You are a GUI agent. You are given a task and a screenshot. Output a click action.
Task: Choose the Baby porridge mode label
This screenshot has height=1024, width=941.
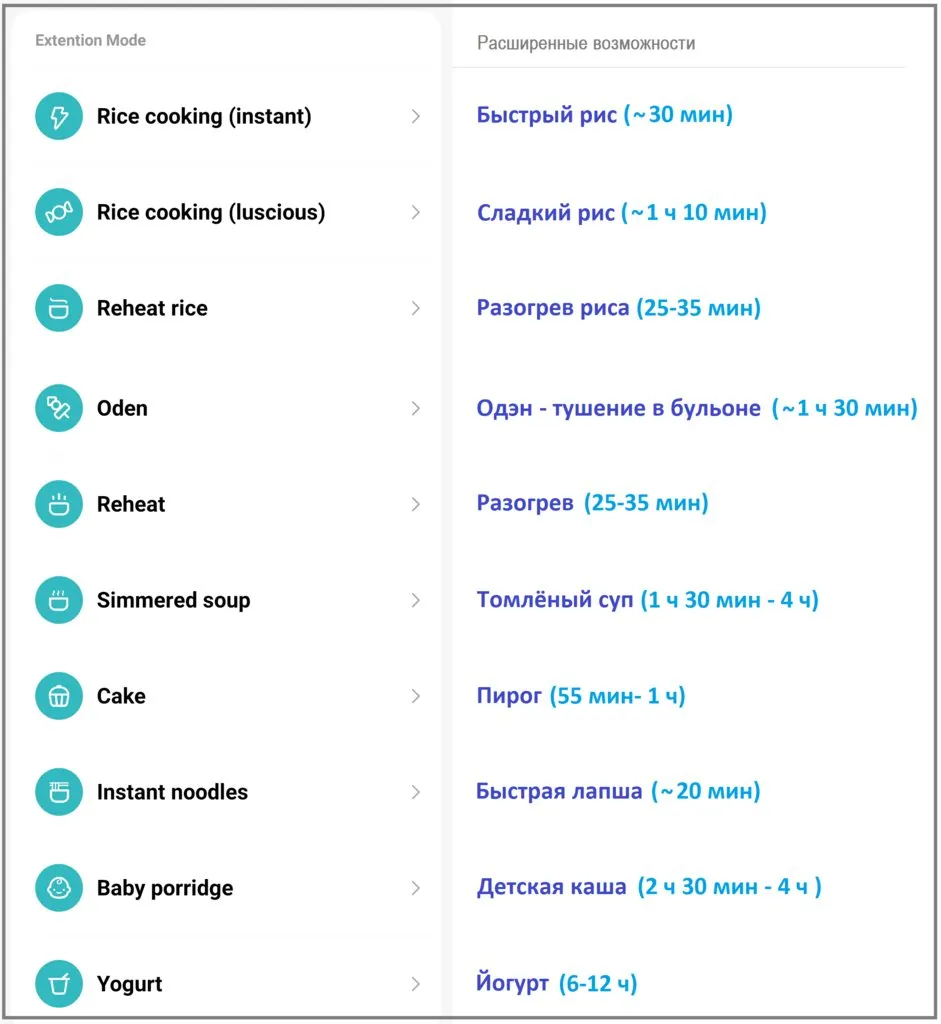(165, 888)
